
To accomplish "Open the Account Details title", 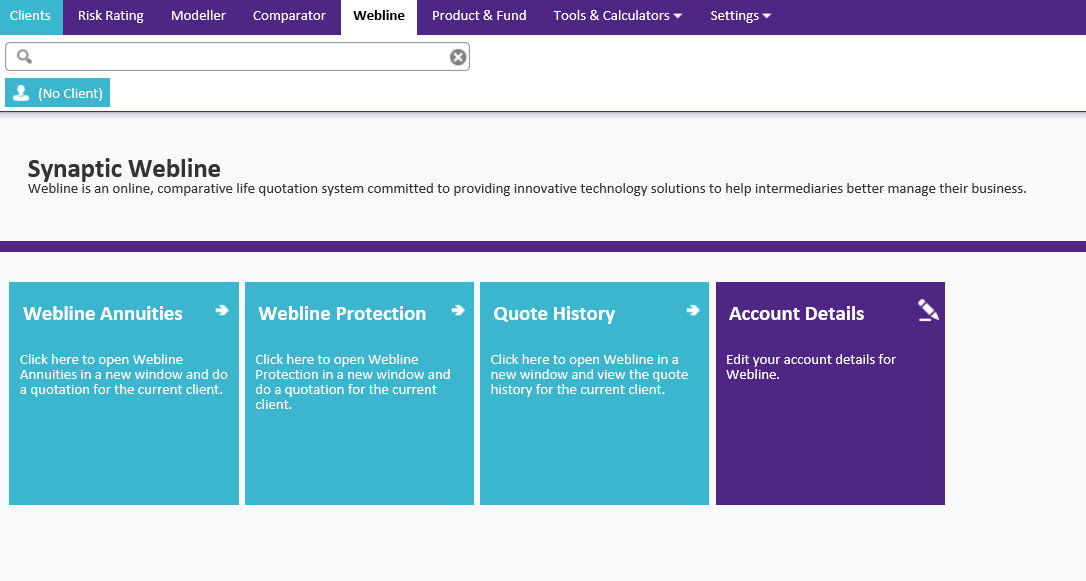I will click(796, 314).
